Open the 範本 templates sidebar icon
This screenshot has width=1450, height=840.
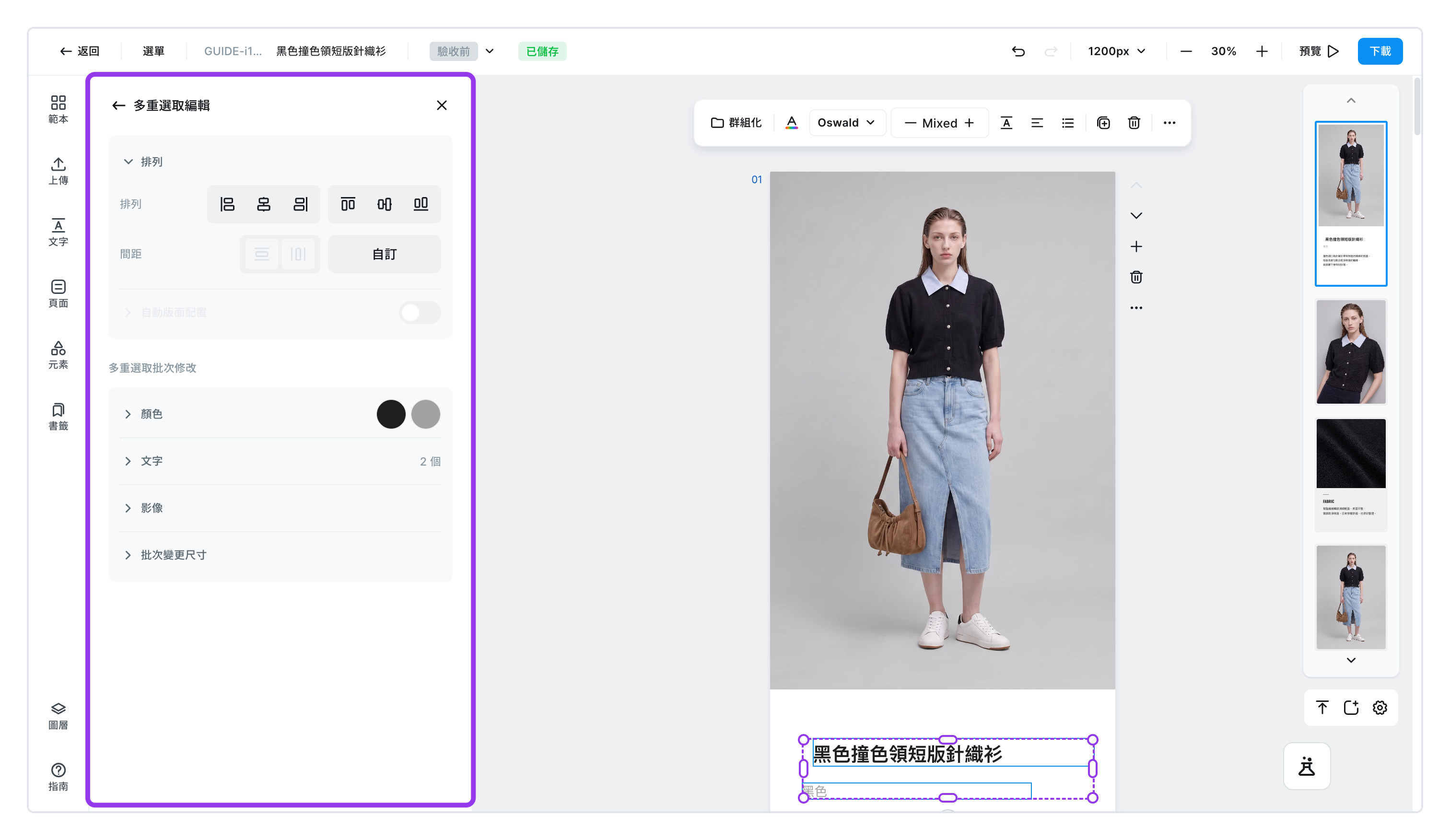[58, 109]
